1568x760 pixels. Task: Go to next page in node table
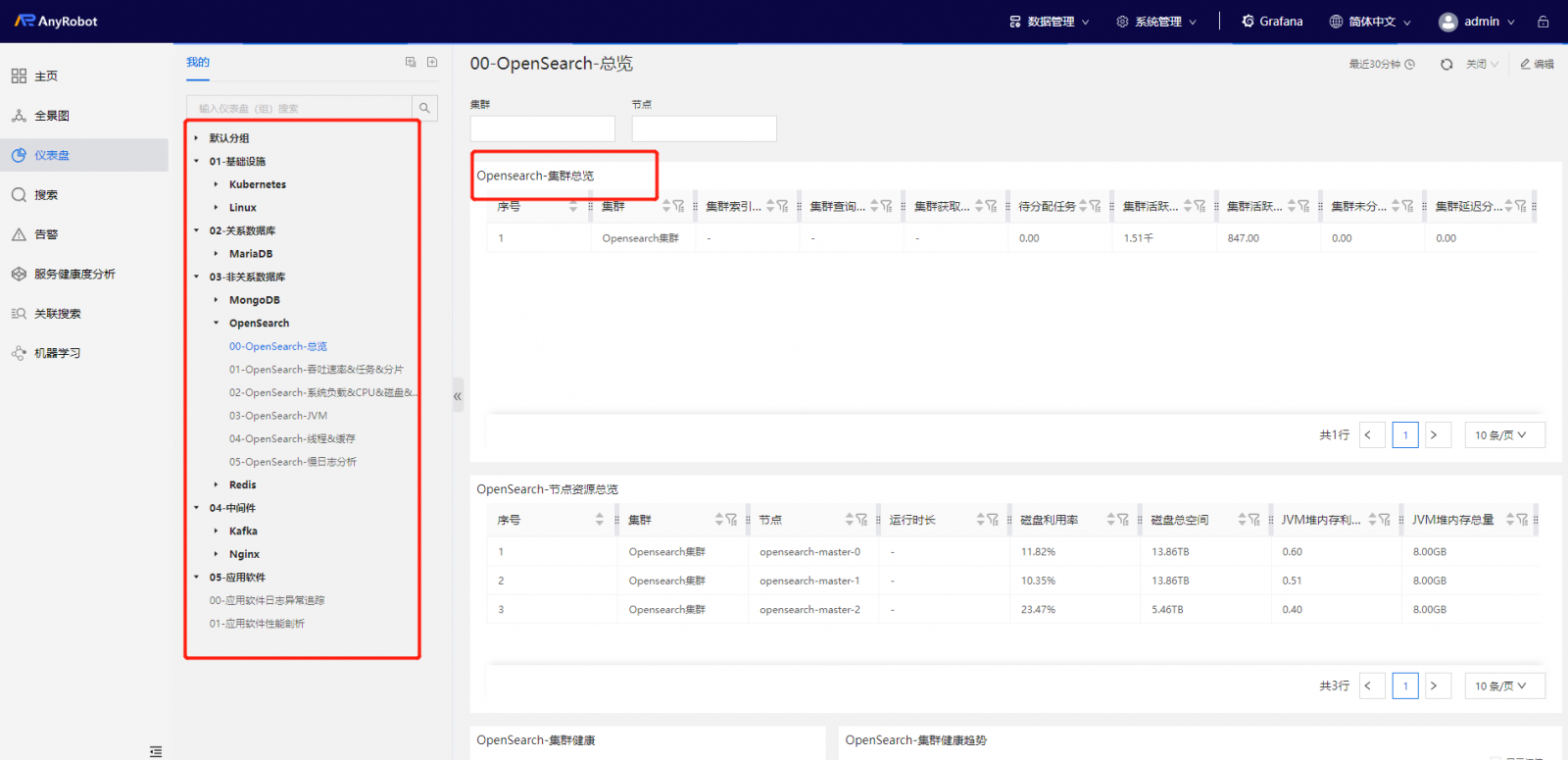[x=1438, y=685]
